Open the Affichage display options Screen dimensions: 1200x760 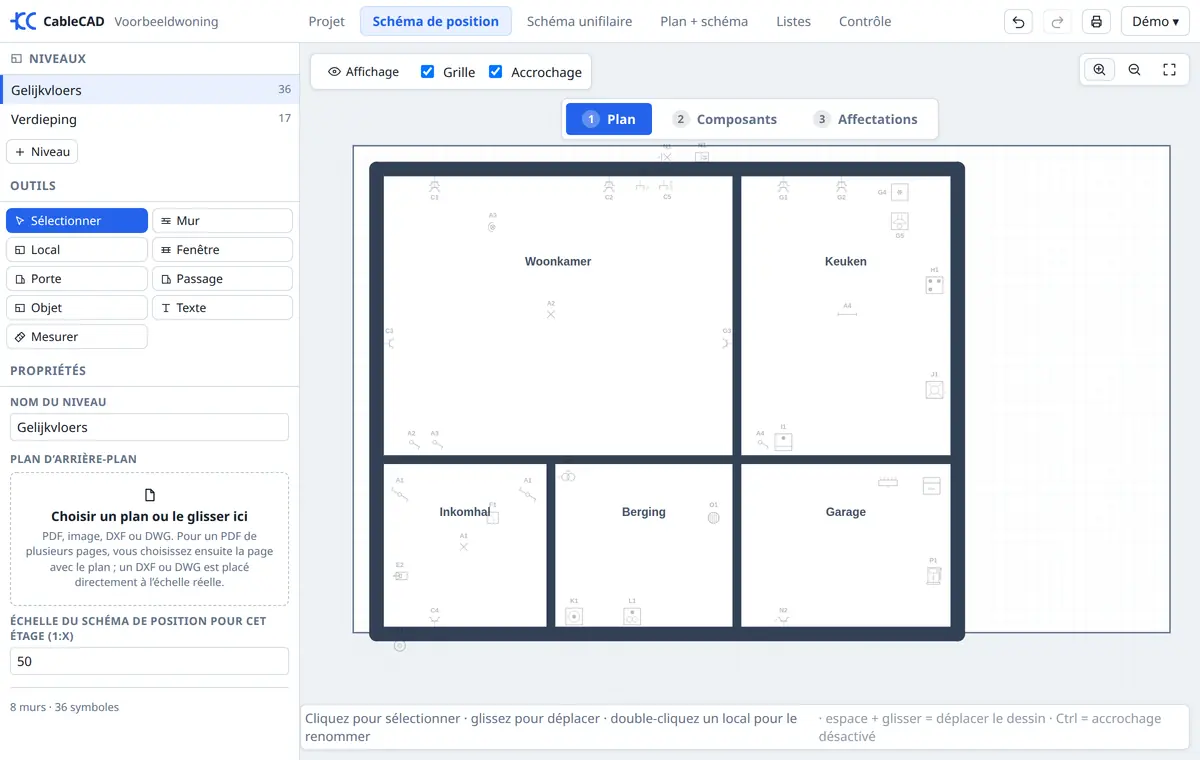click(364, 72)
